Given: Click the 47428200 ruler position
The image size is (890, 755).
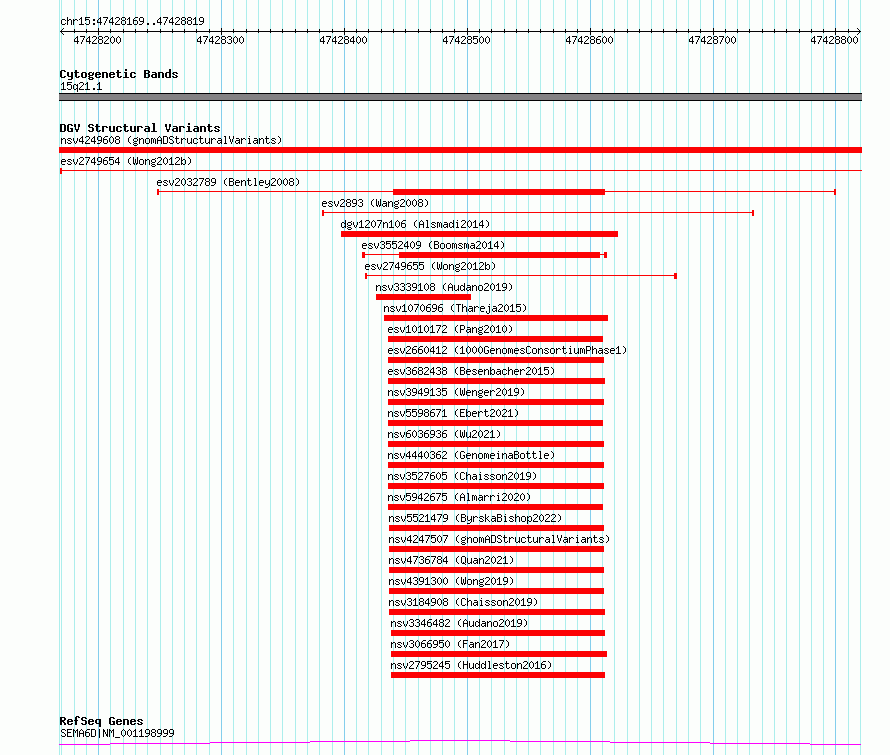Looking at the screenshot, I should 98,40.
